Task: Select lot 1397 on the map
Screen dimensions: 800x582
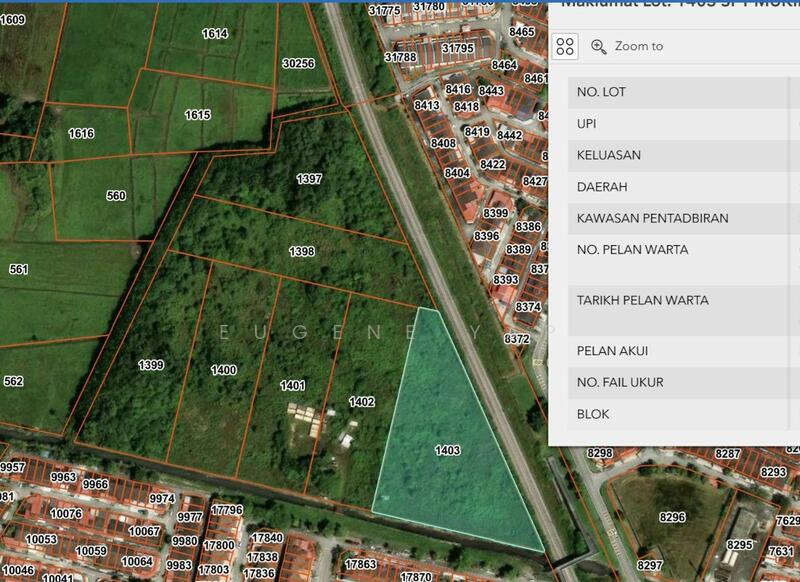Action: point(309,179)
